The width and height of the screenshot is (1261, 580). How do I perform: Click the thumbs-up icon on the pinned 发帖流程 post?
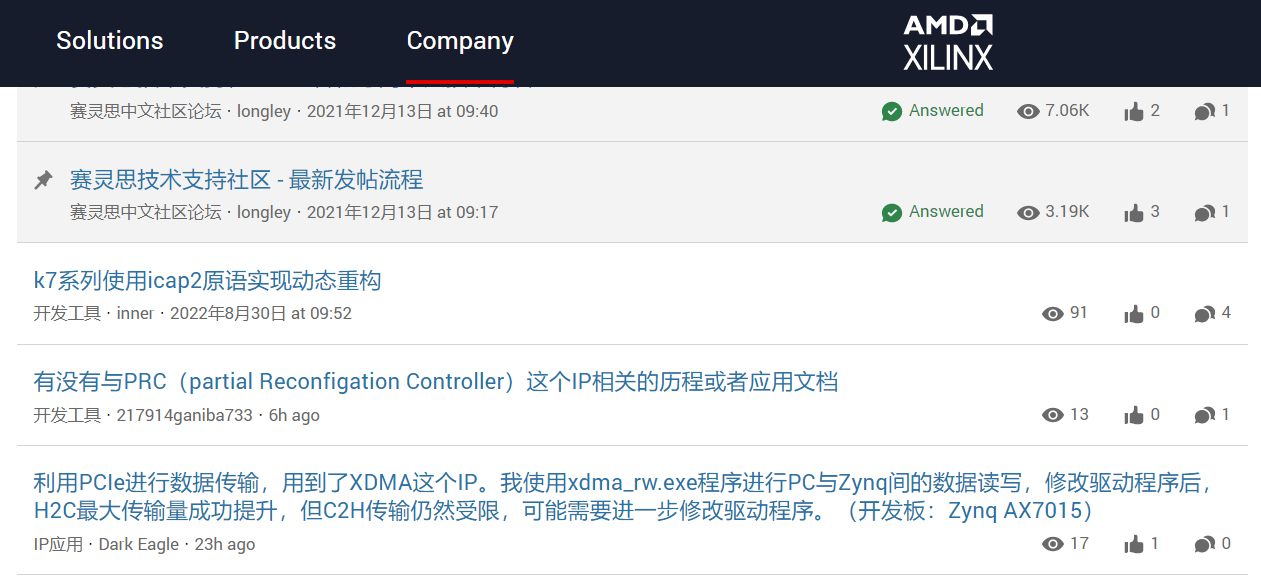1134,212
